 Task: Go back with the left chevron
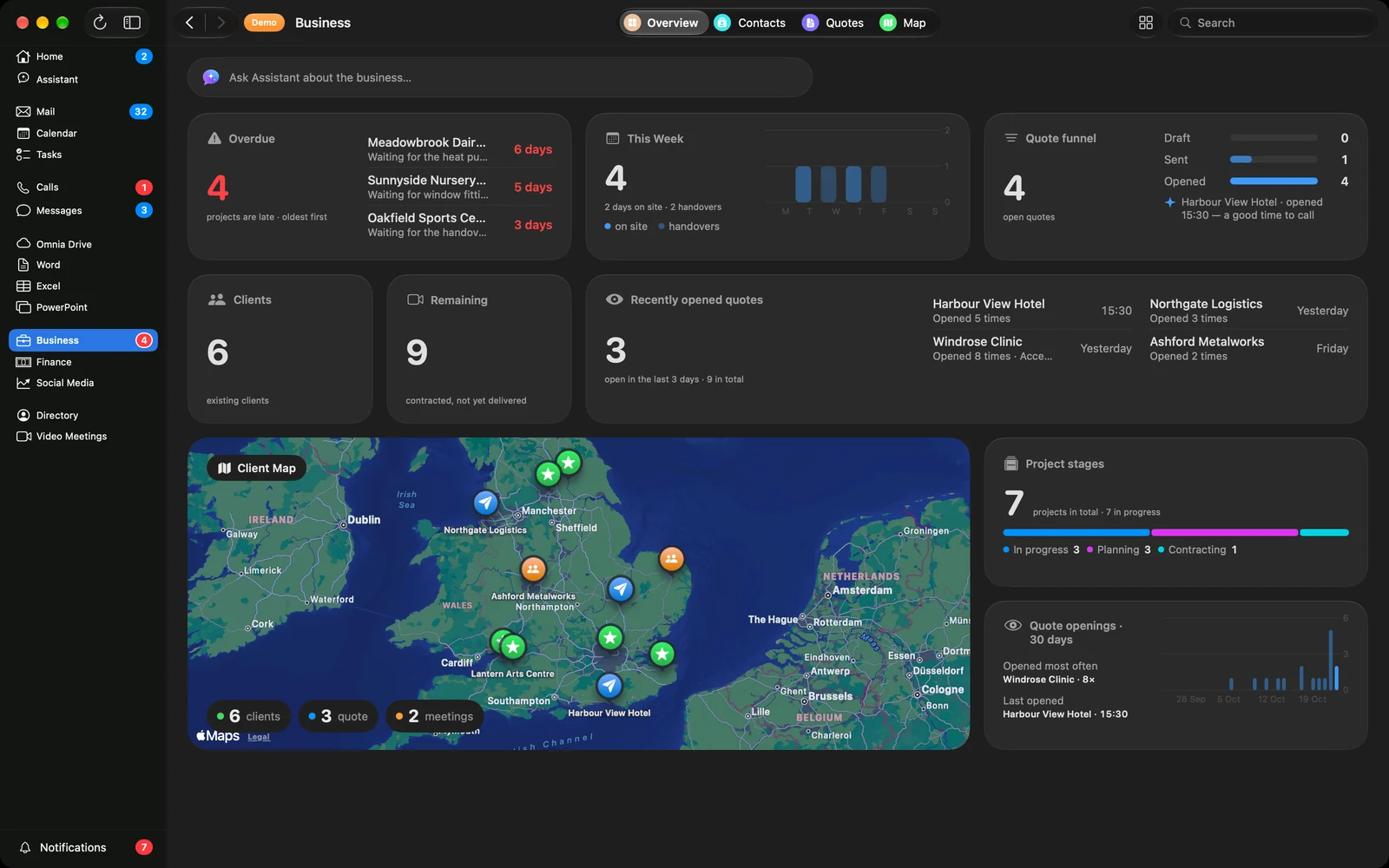pyautogui.click(x=189, y=23)
